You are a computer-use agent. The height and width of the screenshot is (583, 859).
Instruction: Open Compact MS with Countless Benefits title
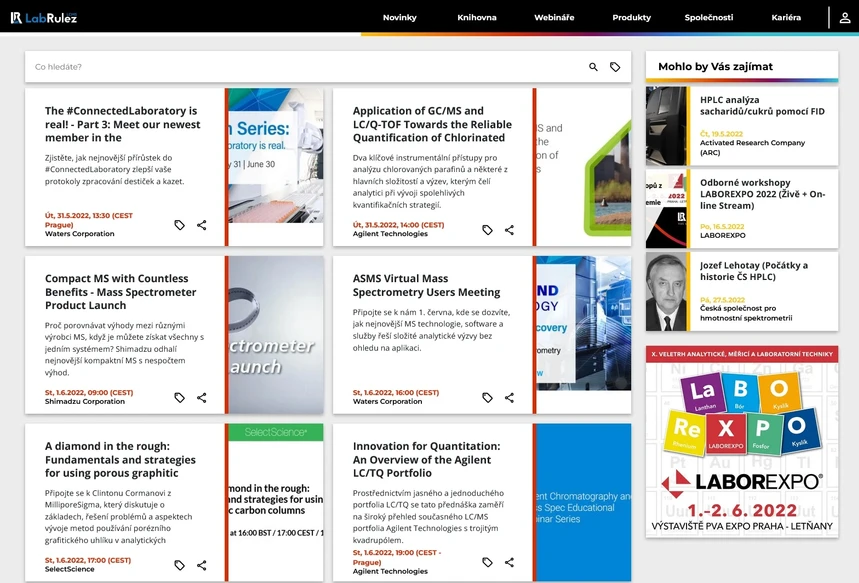coord(121,292)
